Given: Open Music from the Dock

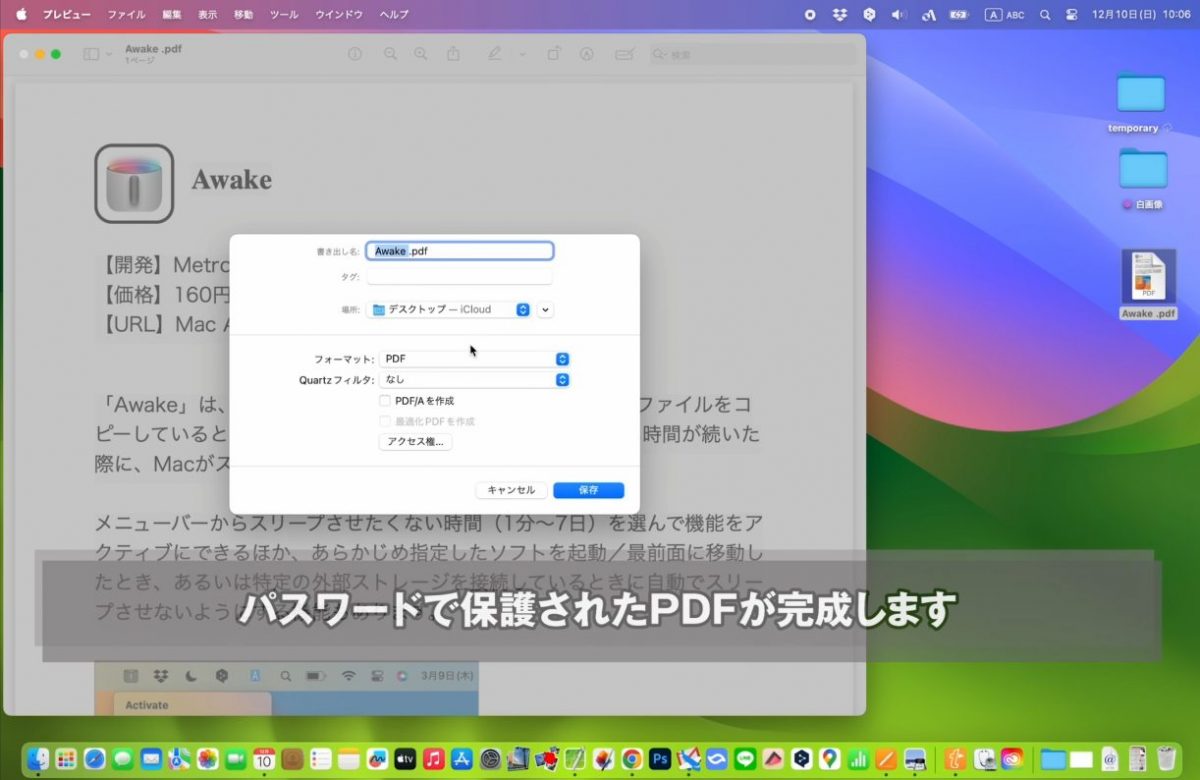Looking at the screenshot, I should (x=433, y=758).
